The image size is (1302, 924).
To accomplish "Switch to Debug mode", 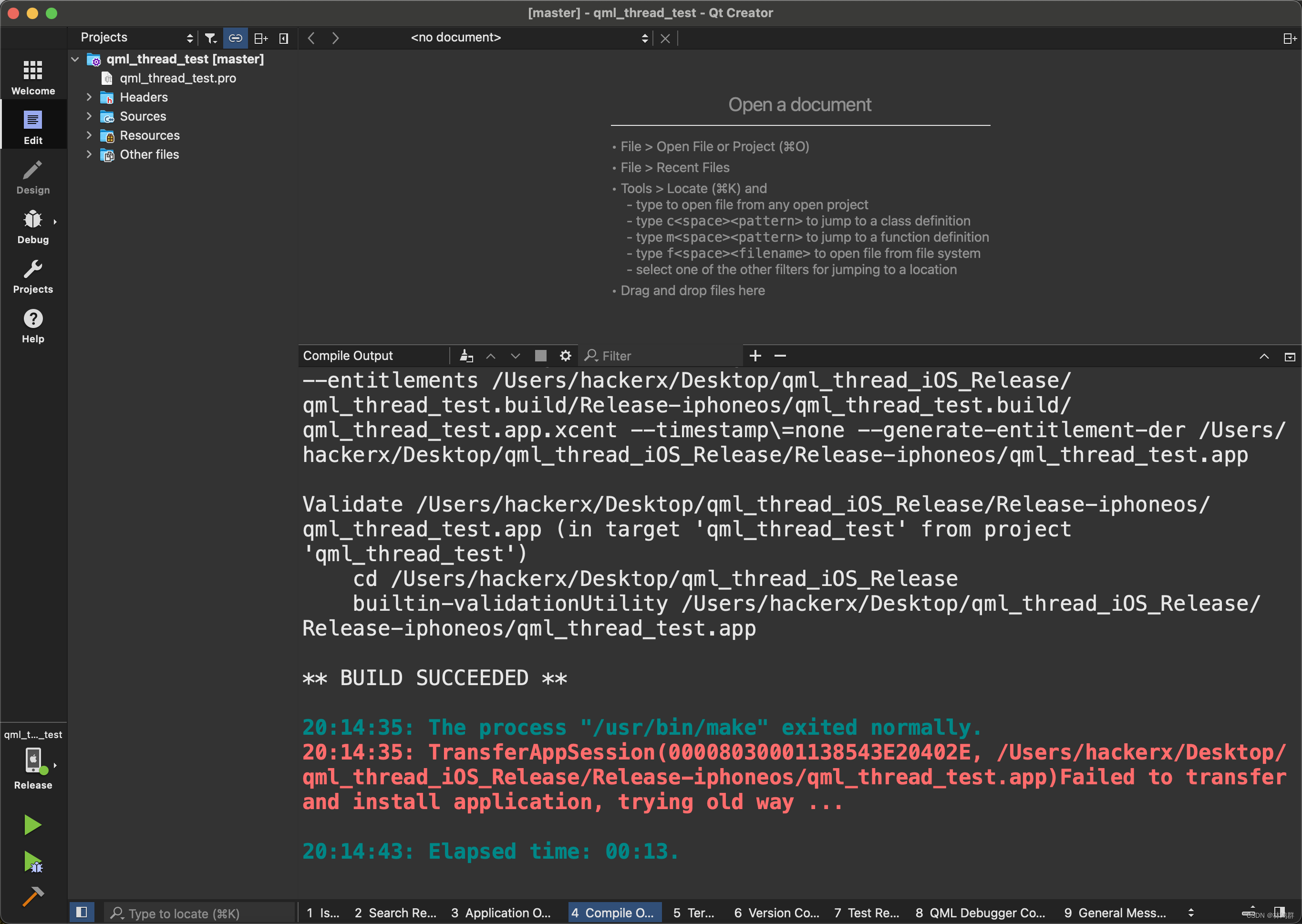I will point(33,226).
